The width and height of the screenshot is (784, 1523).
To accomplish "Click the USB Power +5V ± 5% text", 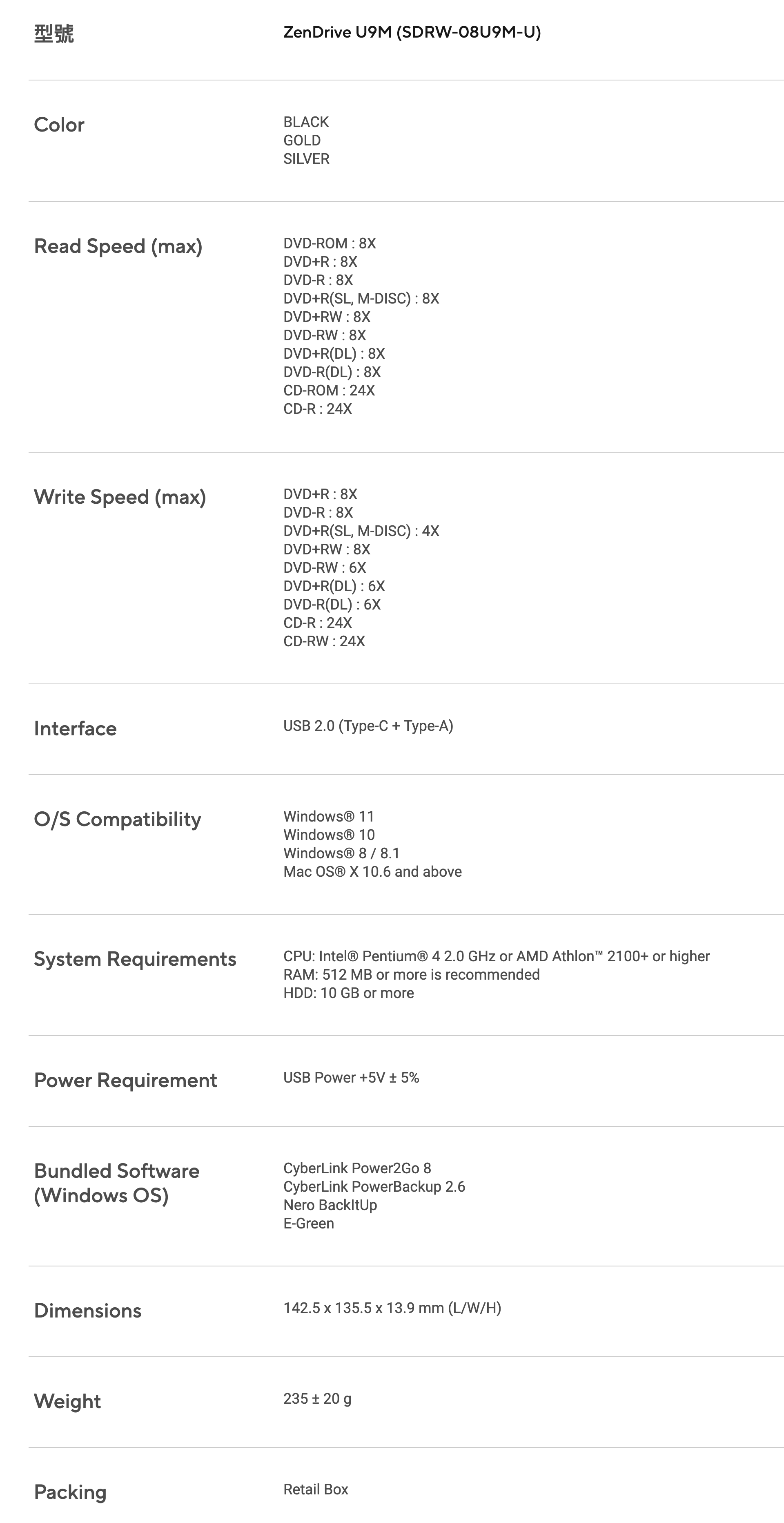I will point(351,1078).
